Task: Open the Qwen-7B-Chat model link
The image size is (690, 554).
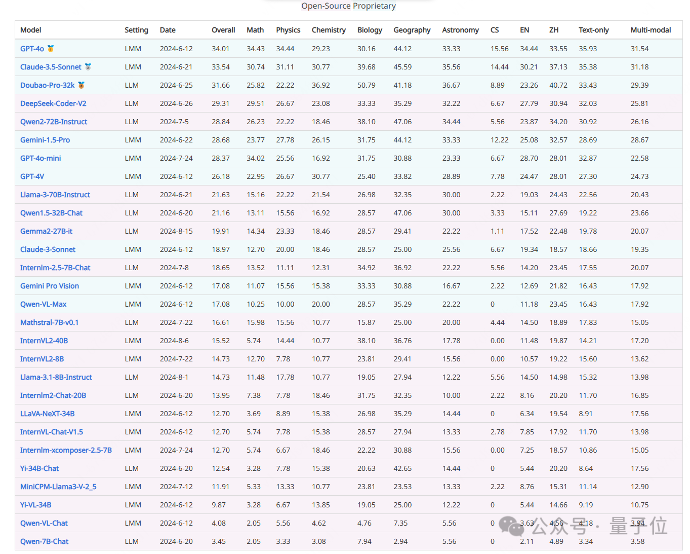Action: pyautogui.click(x=44, y=542)
